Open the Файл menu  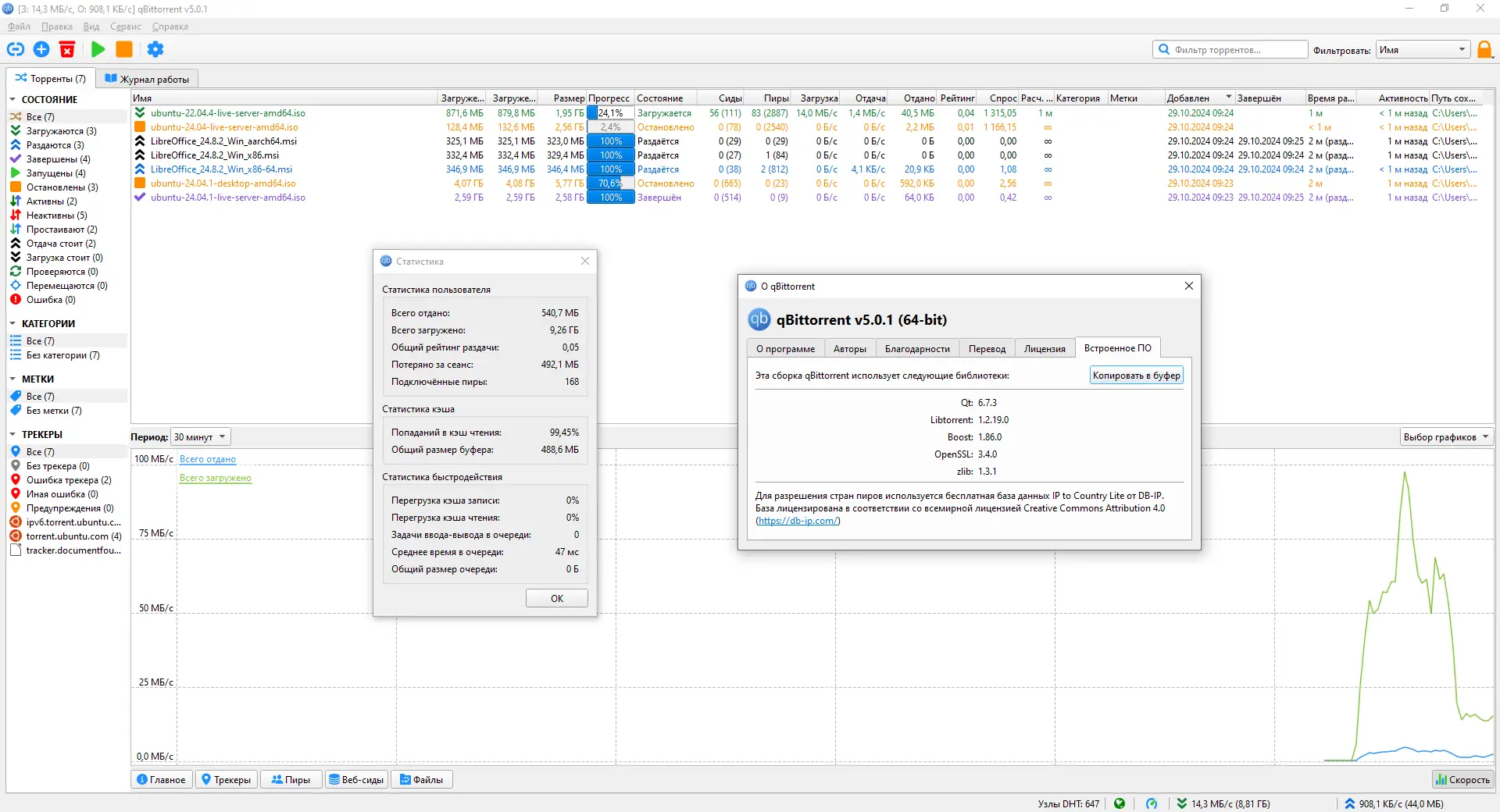click(x=19, y=27)
